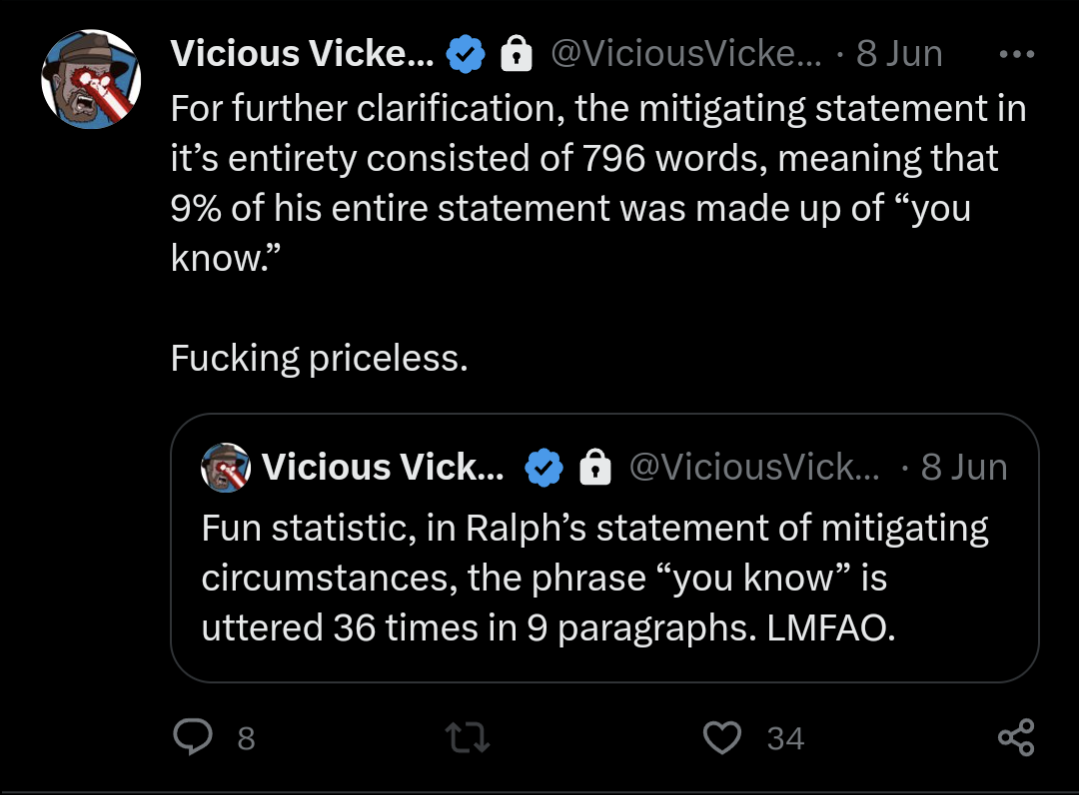Open quoted tweet's small profile avatar
This screenshot has height=795, width=1079.
click(226, 468)
